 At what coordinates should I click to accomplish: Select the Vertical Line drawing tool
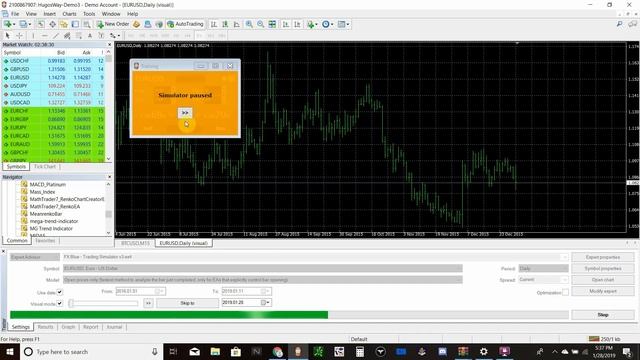pos(33,36)
